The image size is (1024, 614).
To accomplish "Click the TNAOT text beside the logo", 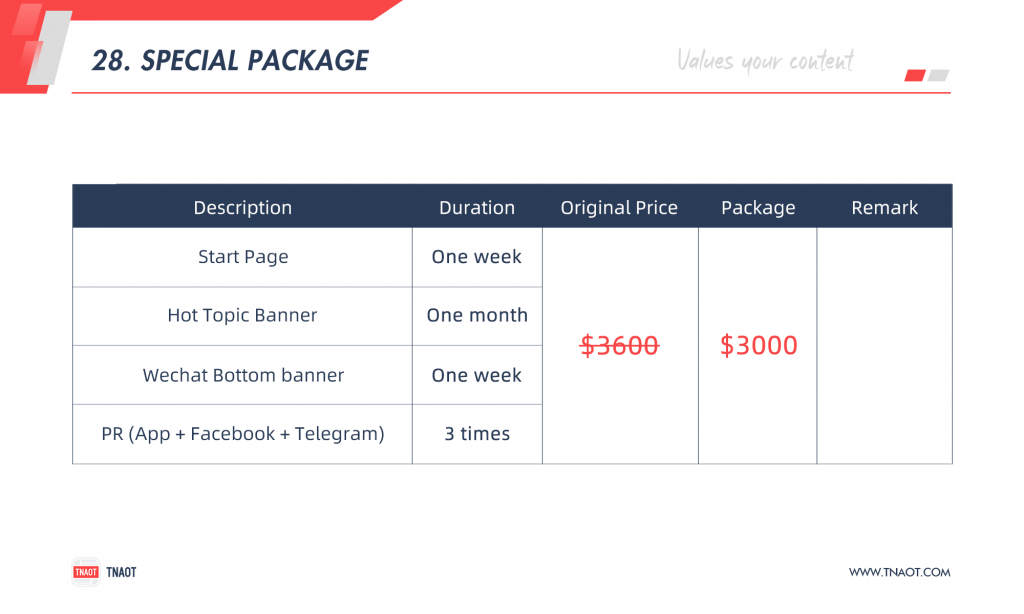I will click(121, 572).
